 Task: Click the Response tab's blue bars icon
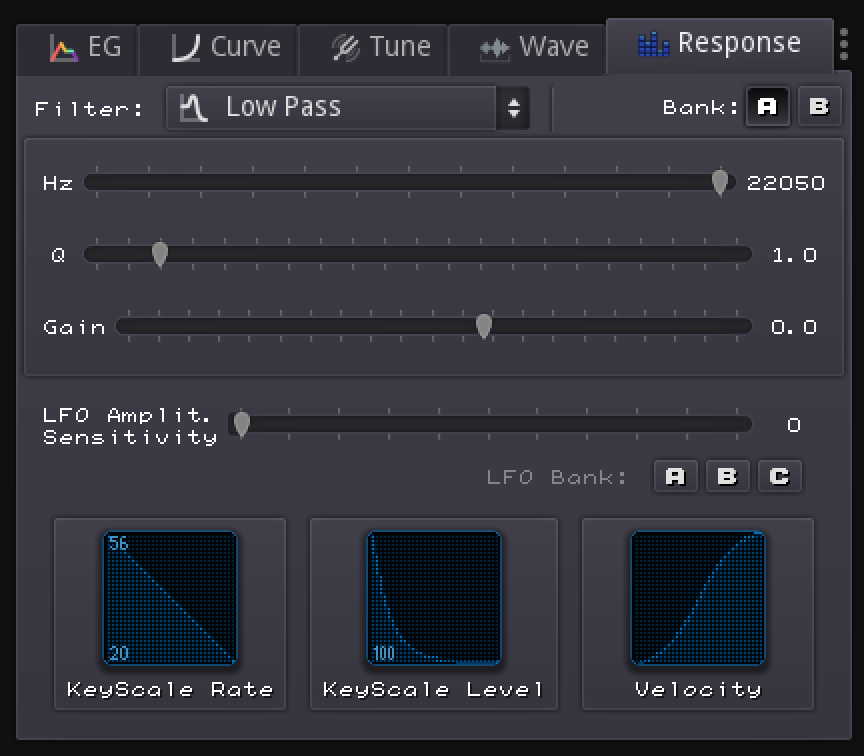[x=654, y=44]
